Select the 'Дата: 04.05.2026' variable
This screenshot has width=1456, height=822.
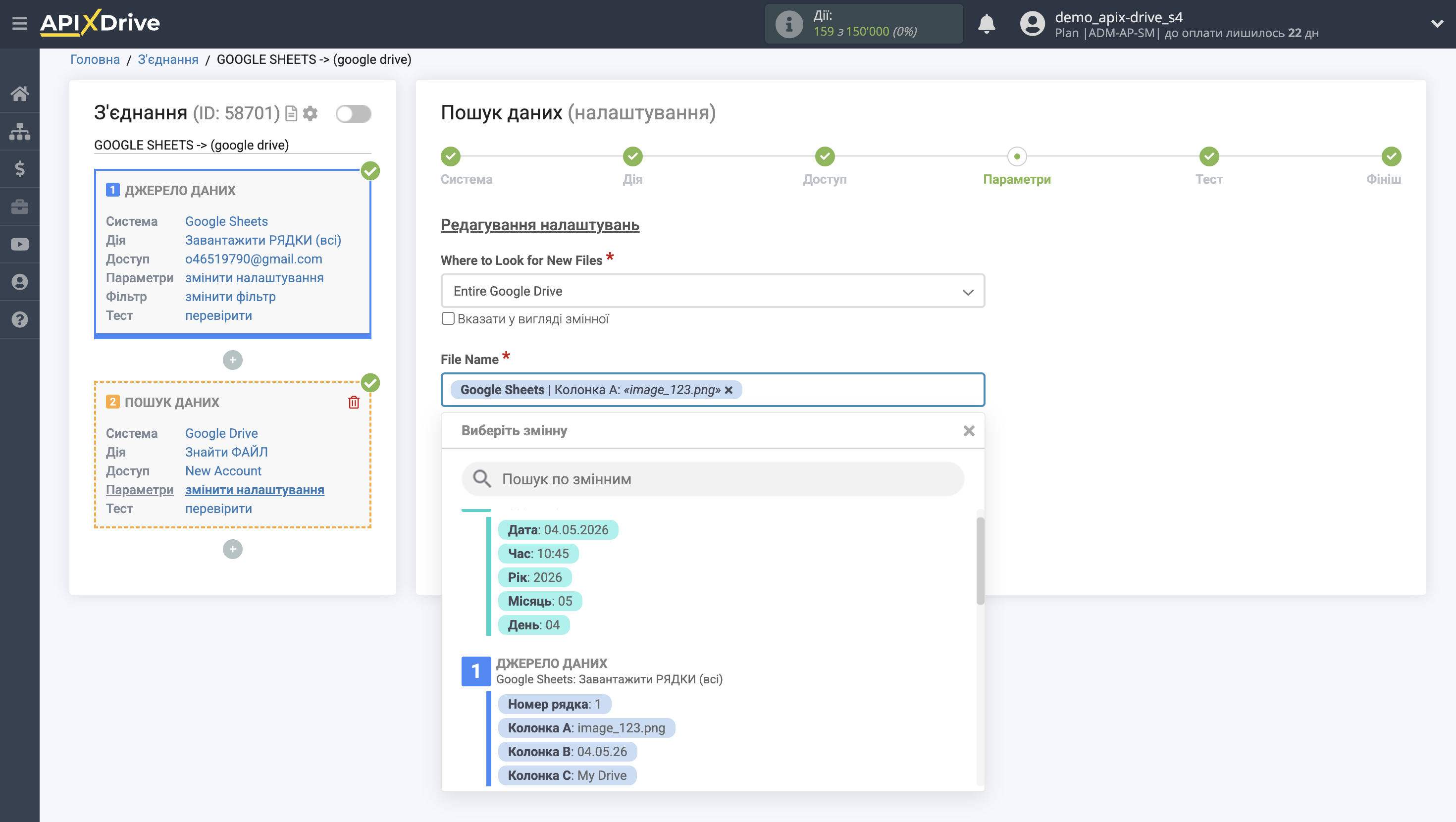pos(558,530)
